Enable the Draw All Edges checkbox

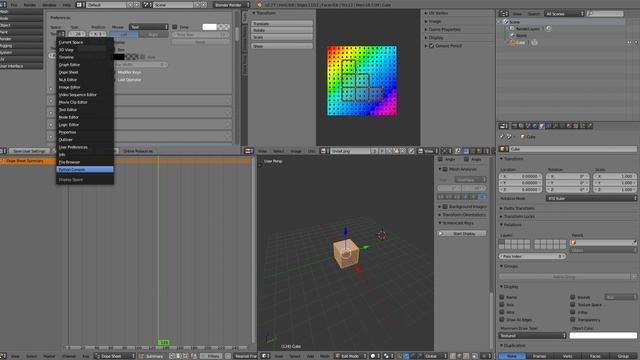tap(502, 320)
